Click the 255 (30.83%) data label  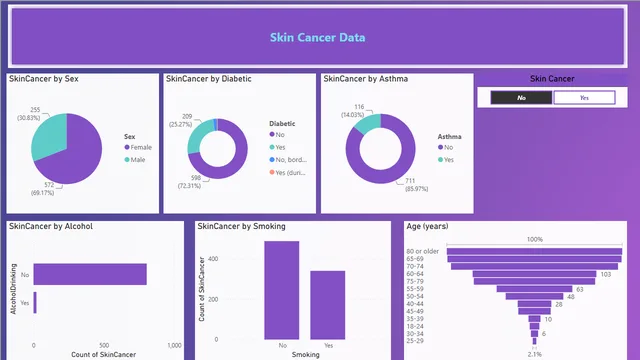[29, 114]
